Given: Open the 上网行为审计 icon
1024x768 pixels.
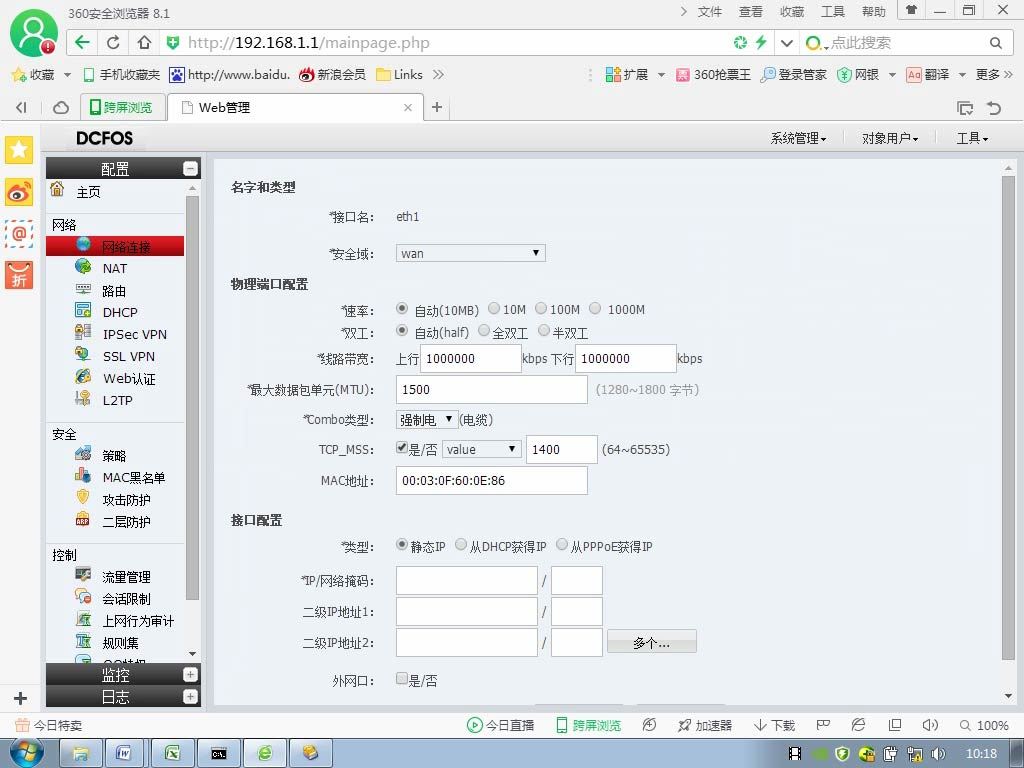Looking at the screenshot, I should [83, 618].
